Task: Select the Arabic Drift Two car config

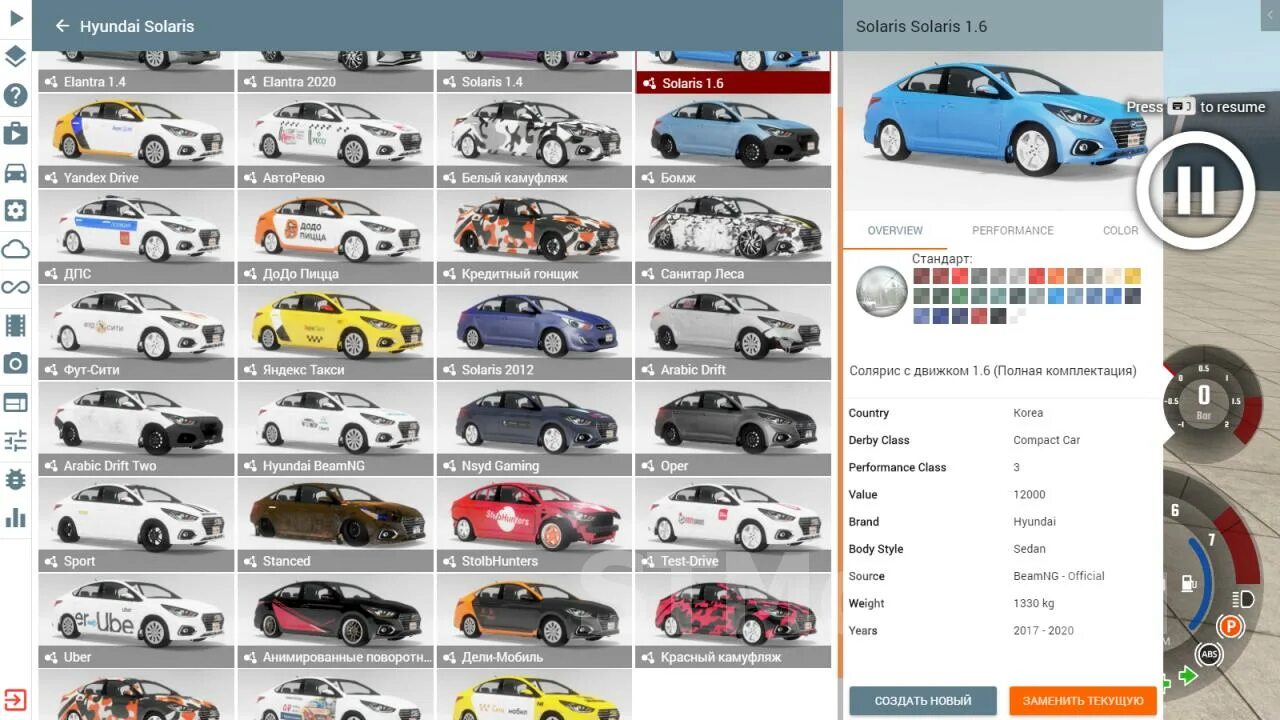Action: tap(136, 429)
